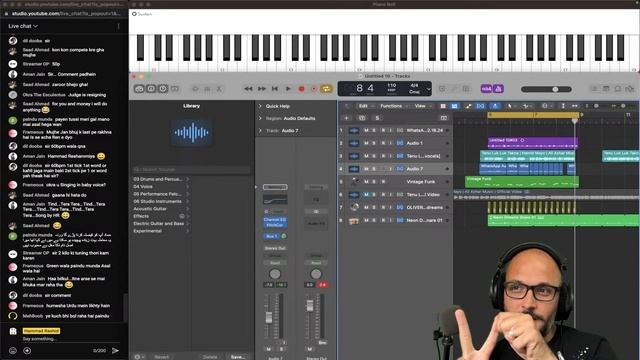Add new track with plus button
The width and height of the screenshot is (640, 360).
(x=347, y=118)
